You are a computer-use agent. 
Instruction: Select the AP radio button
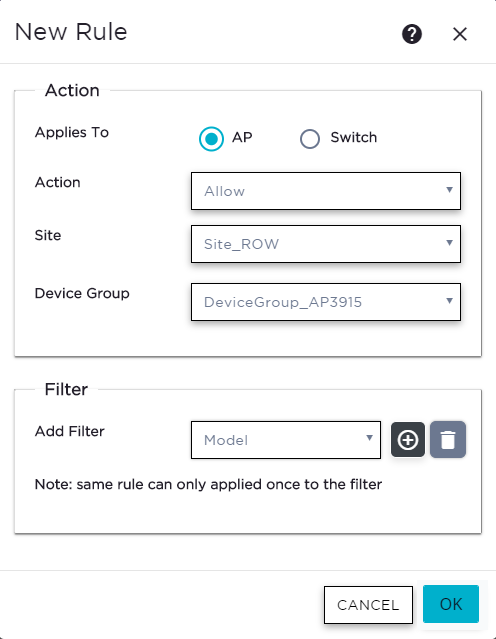click(211, 139)
